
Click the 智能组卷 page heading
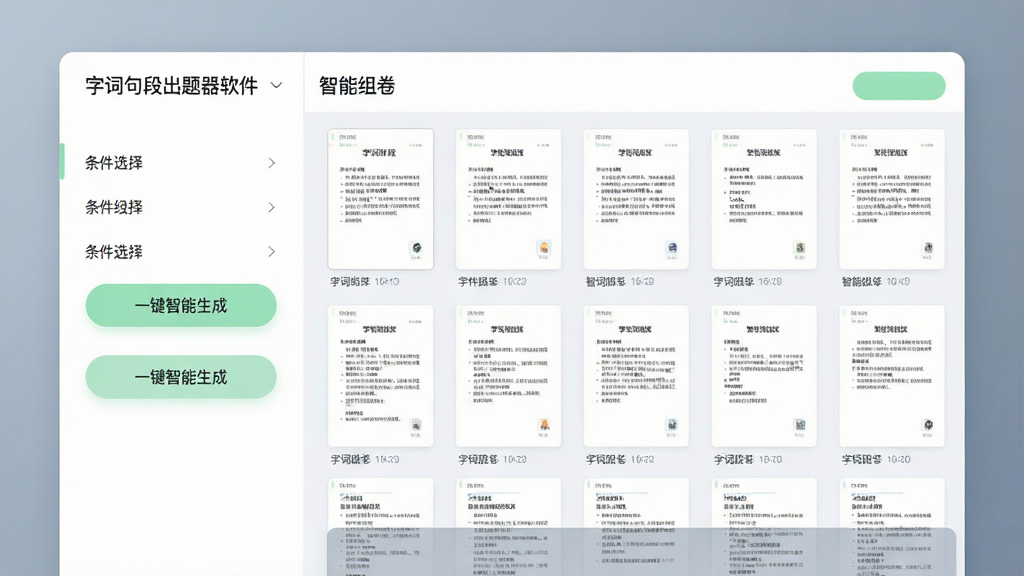pos(357,86)
